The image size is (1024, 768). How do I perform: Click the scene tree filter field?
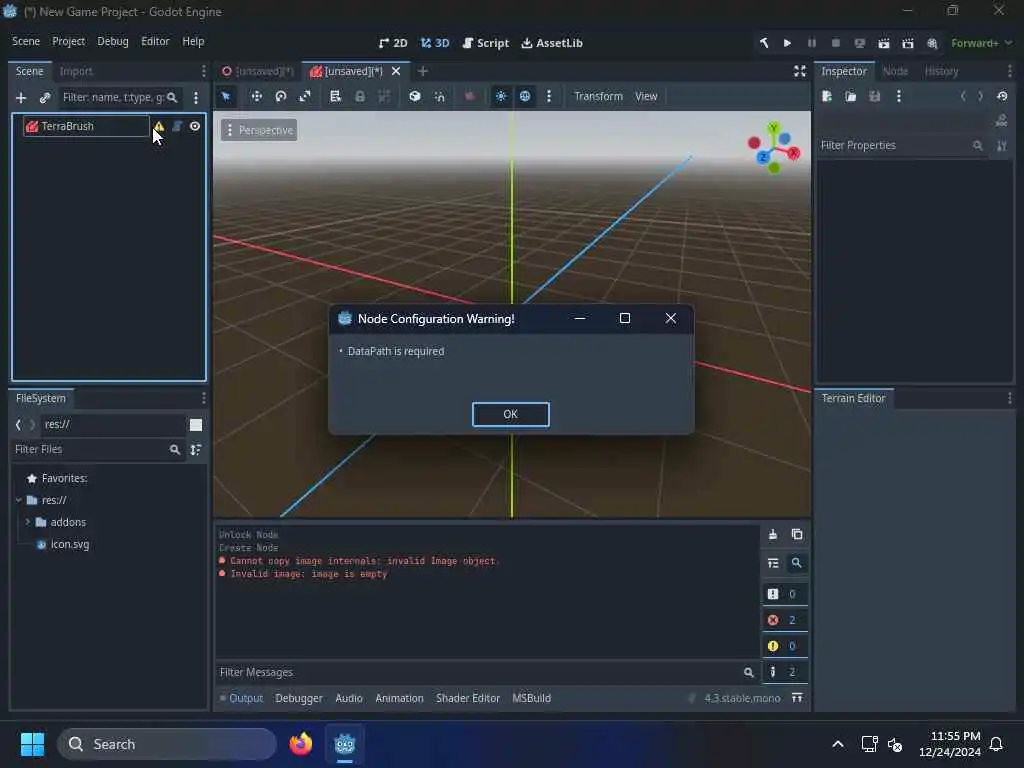click(x=119, y=97)
